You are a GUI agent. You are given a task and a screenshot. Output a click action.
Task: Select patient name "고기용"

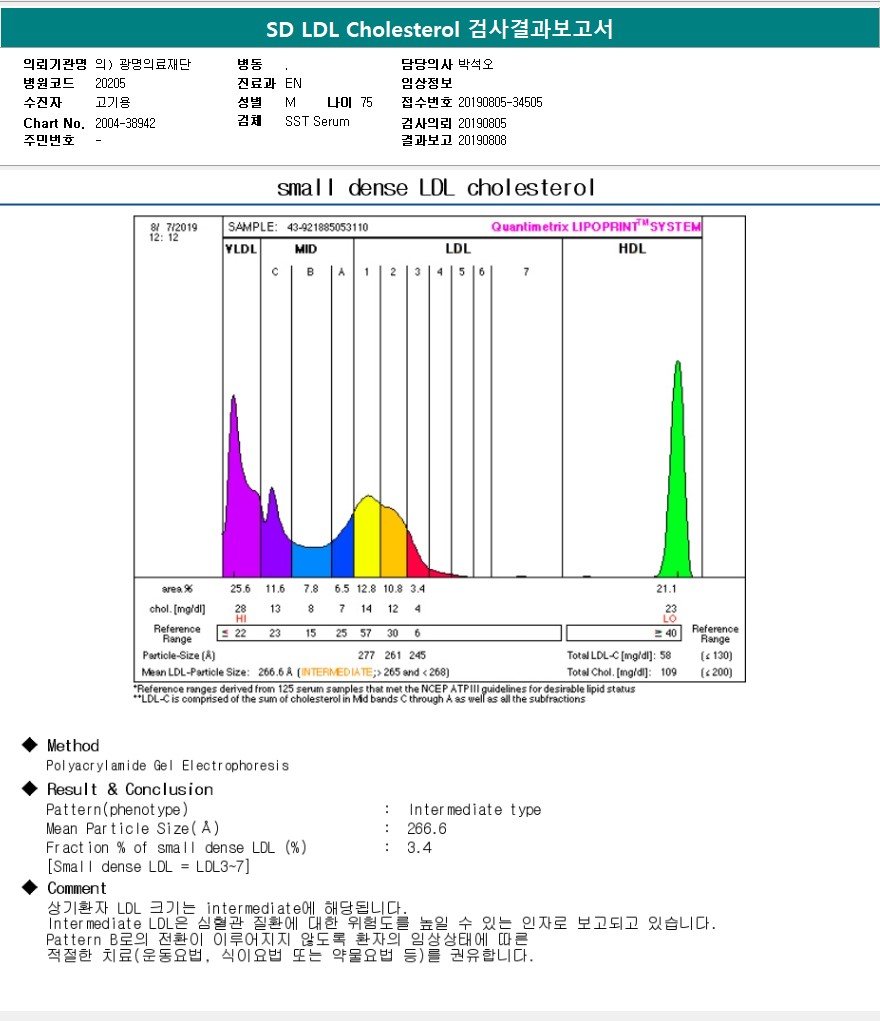113,102
